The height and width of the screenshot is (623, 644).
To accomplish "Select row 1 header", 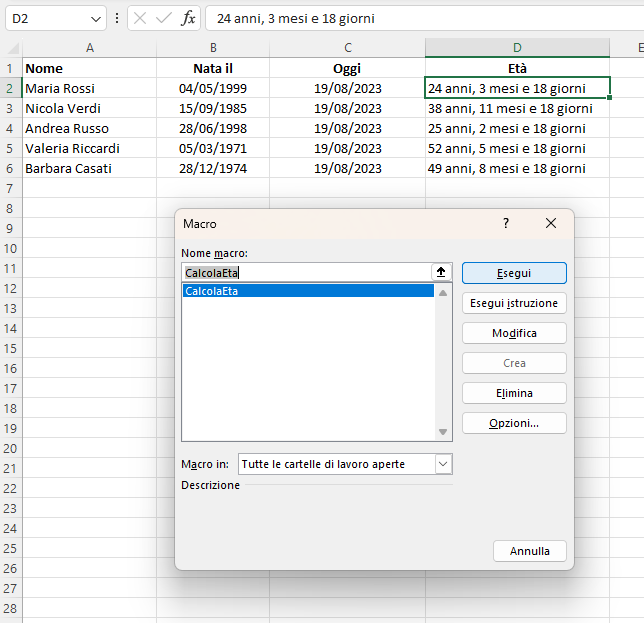I will coord(10,69).
